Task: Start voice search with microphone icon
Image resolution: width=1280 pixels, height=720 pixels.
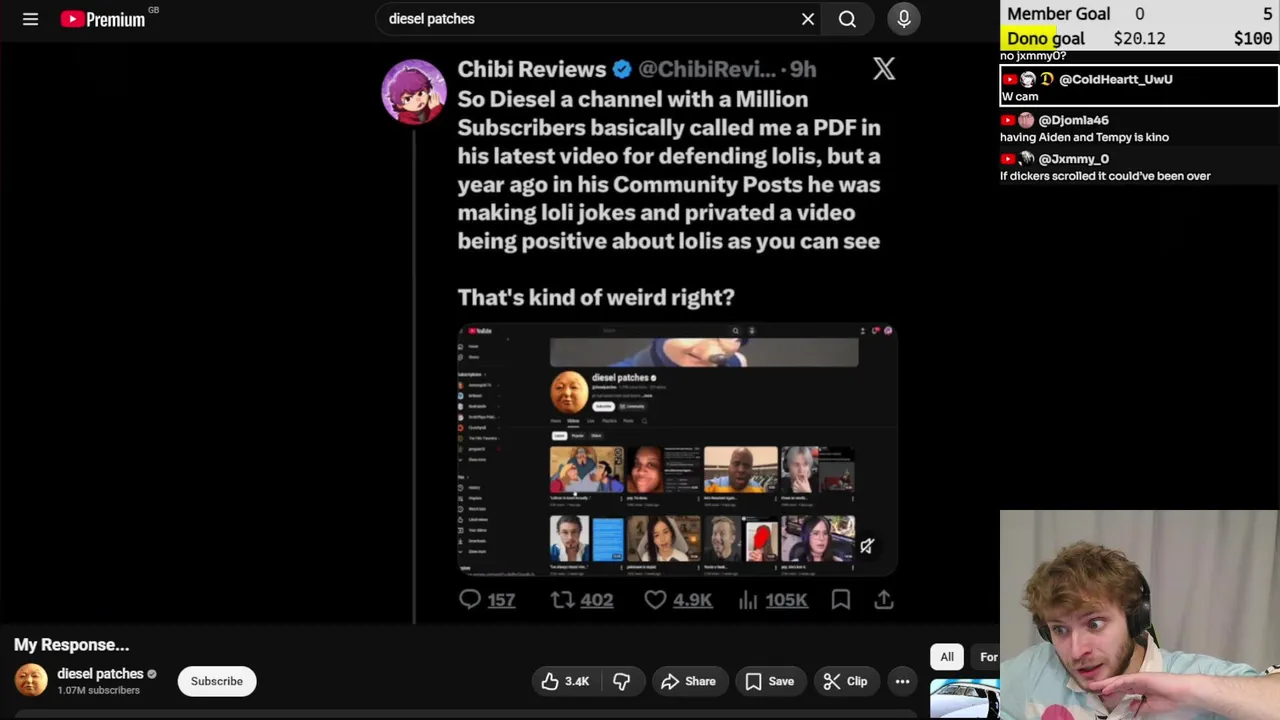Action: pyautogui.click(x=904, y=19)
